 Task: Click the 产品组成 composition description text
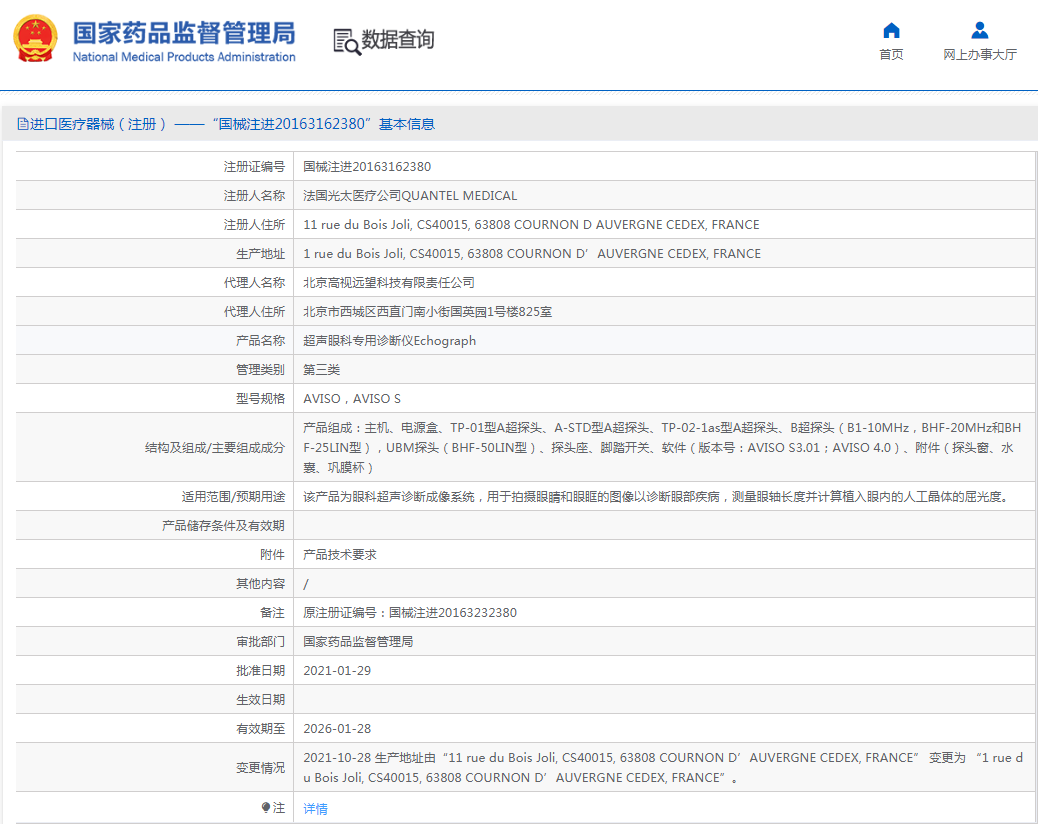tap(662, 447)
